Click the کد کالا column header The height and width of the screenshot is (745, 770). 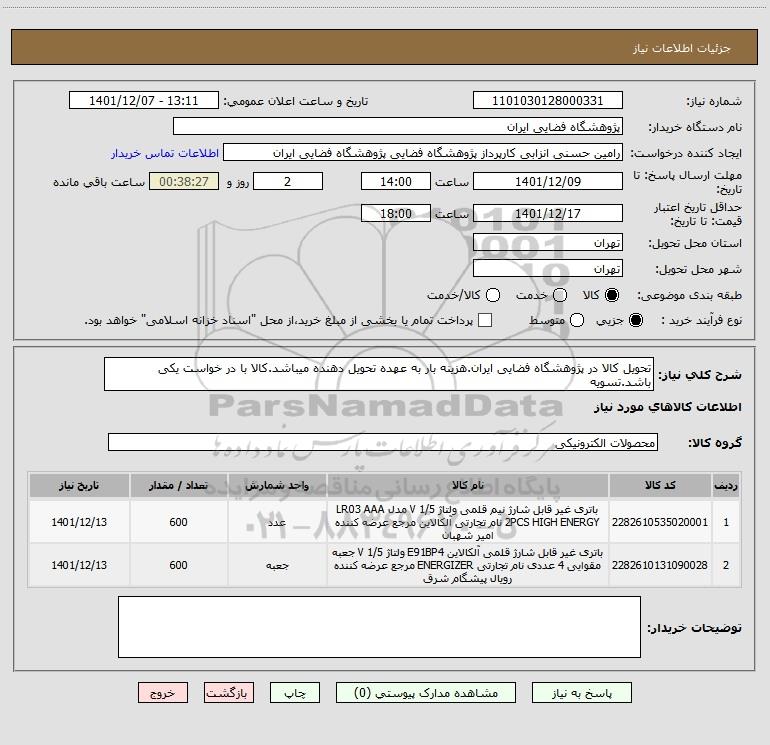tap(660, 485)
